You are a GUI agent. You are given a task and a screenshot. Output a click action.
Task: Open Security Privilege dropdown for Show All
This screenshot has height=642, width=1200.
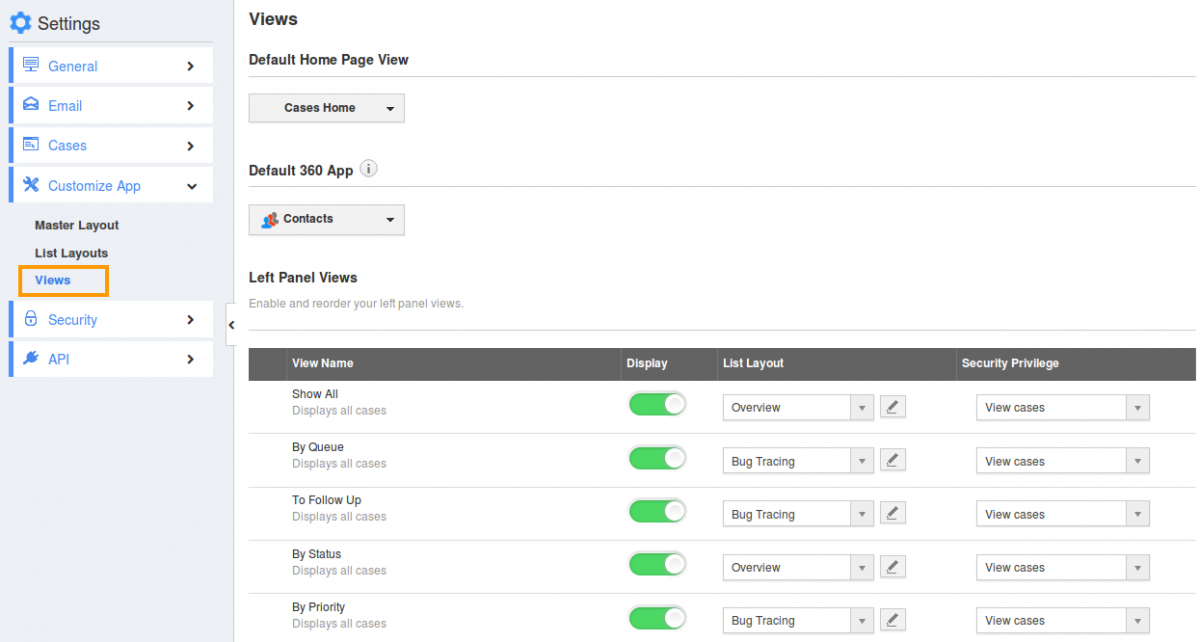[x=1062, y=407]
